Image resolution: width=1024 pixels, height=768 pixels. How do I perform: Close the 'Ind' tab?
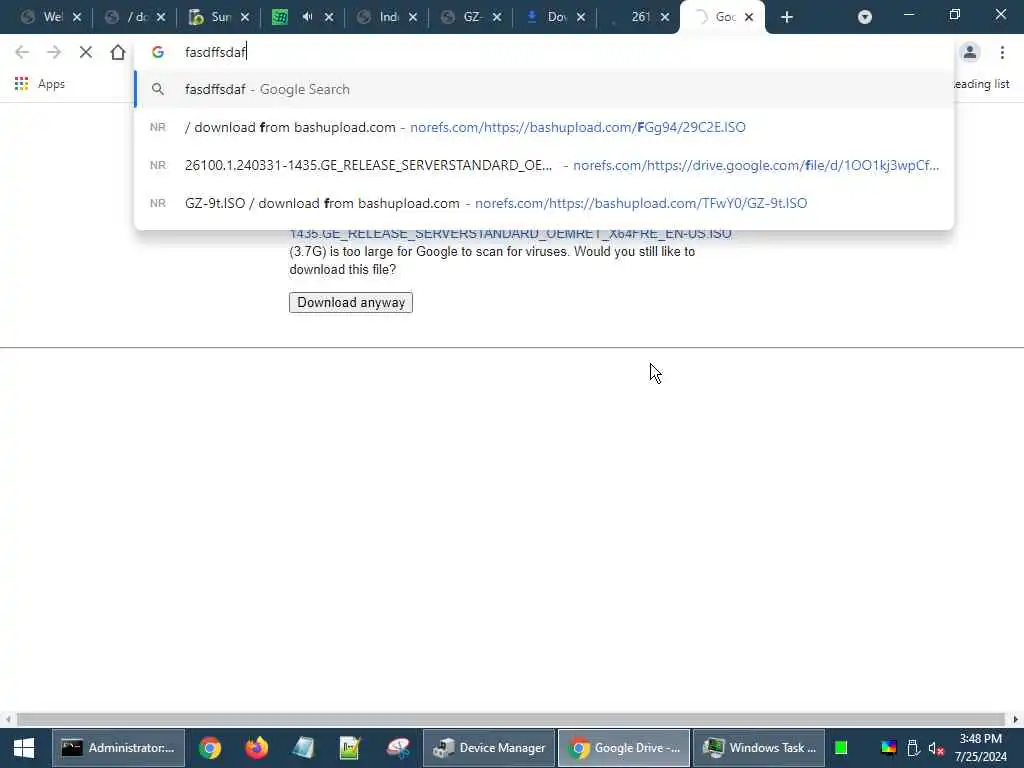[413, 18]
